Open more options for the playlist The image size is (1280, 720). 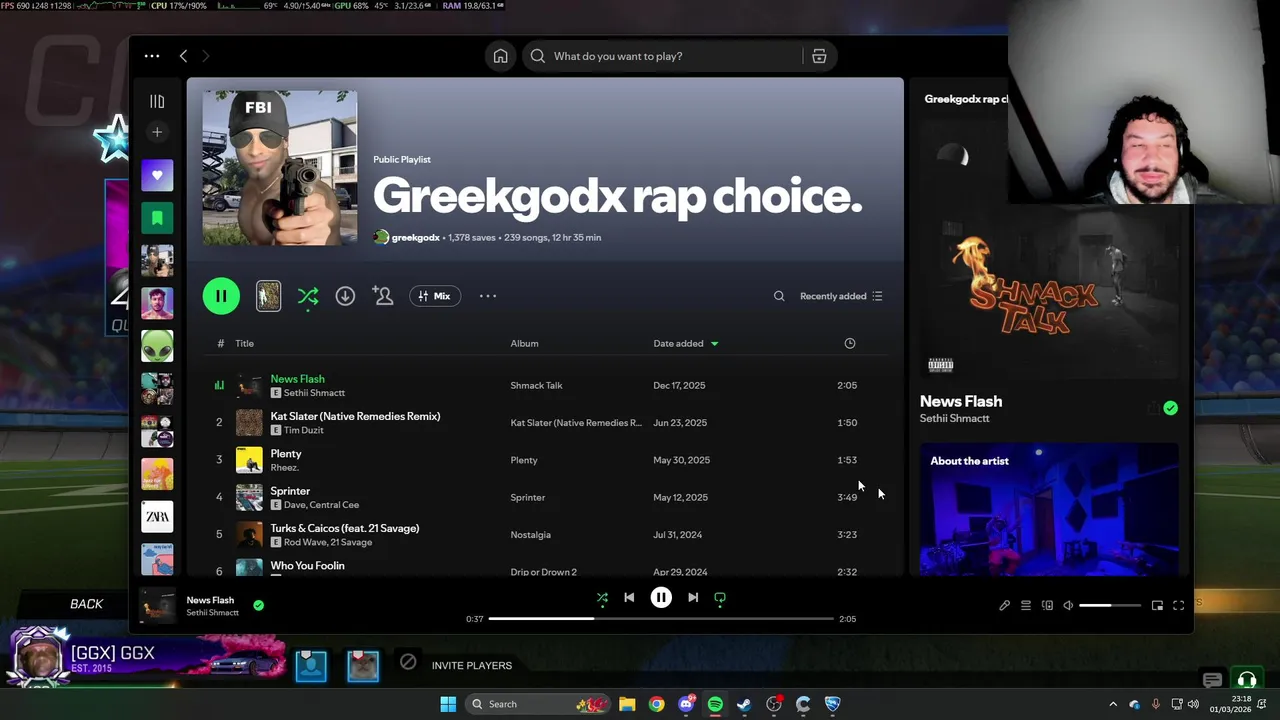tap(487, 296)
